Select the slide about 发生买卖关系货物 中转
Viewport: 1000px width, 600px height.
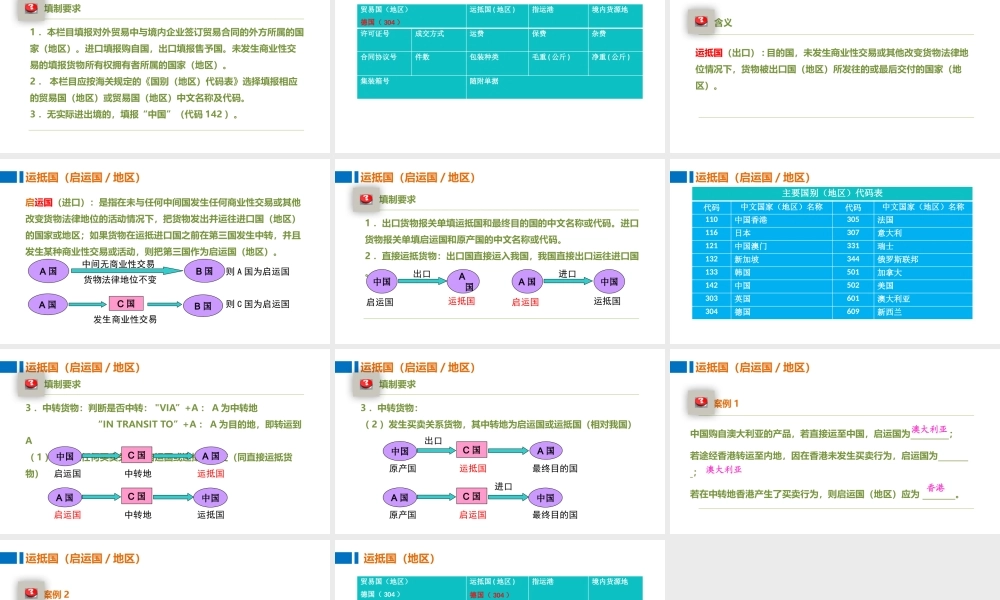pyautogui.click(x=500, y=441)
